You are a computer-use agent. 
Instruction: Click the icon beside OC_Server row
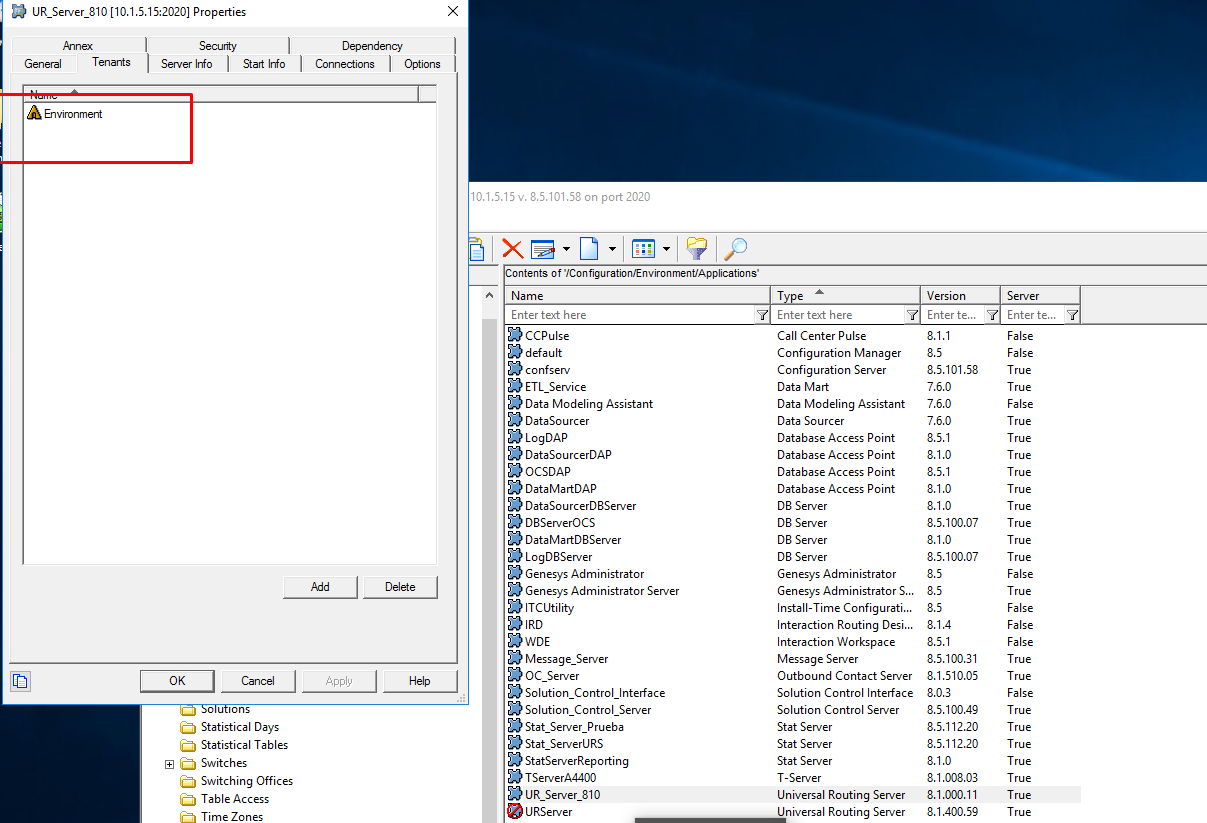click(x=515, y=676)
